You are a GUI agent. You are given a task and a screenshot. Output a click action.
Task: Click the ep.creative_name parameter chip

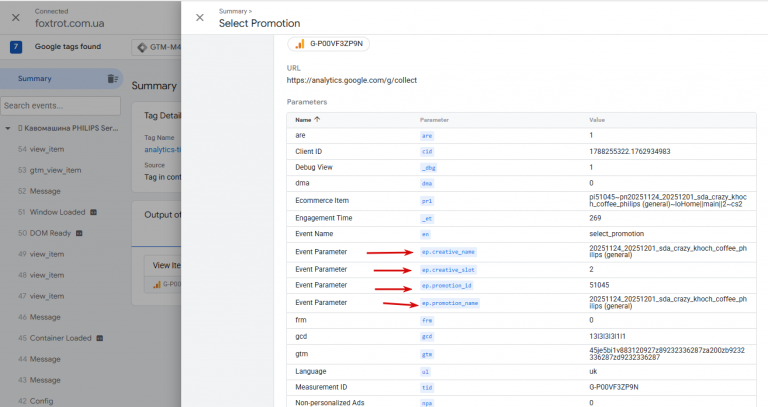coord(447,253)
